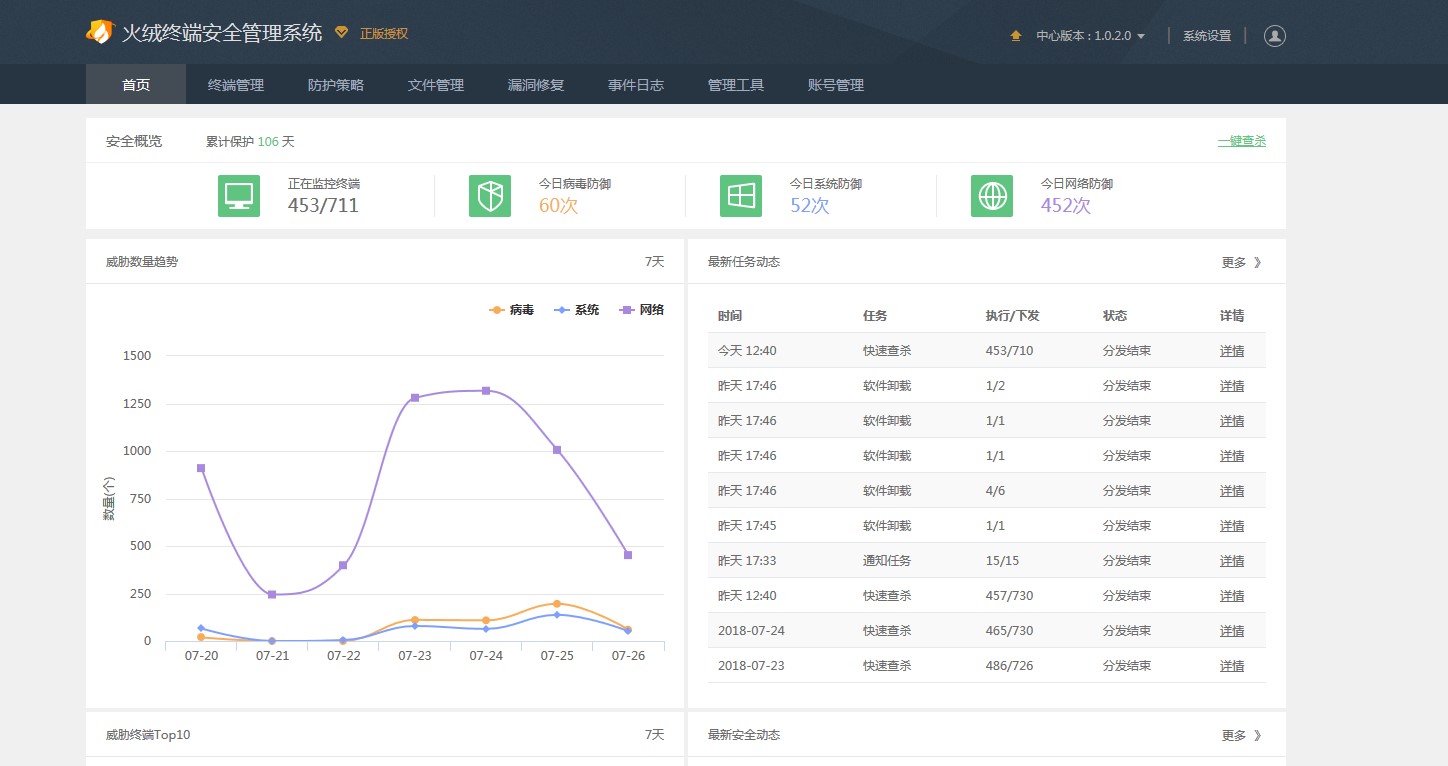Click the monitored terminals computer icon
The image size is (1448, 766).
(239, 196)
